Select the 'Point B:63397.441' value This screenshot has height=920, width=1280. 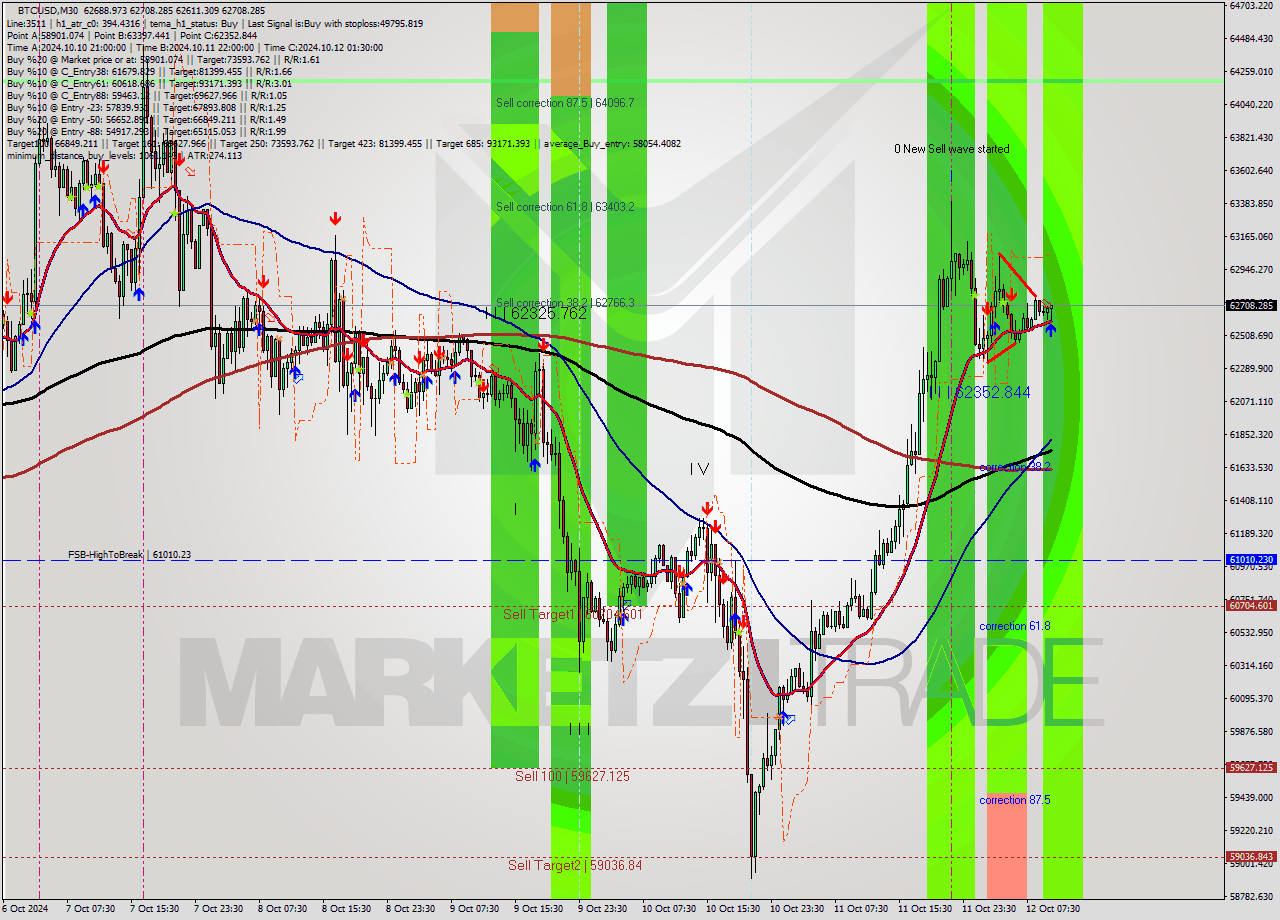click(x=132, y=35)
